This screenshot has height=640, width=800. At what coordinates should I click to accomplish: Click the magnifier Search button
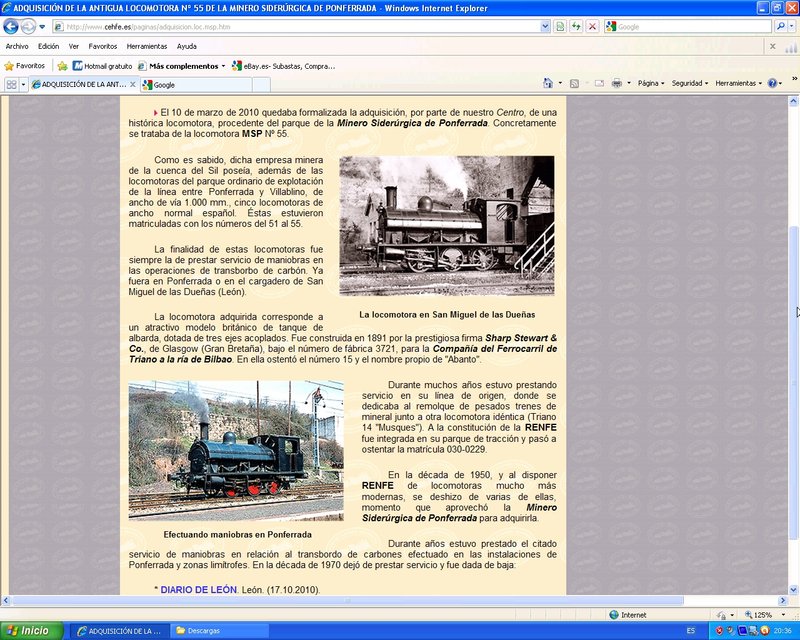[780, 26]
